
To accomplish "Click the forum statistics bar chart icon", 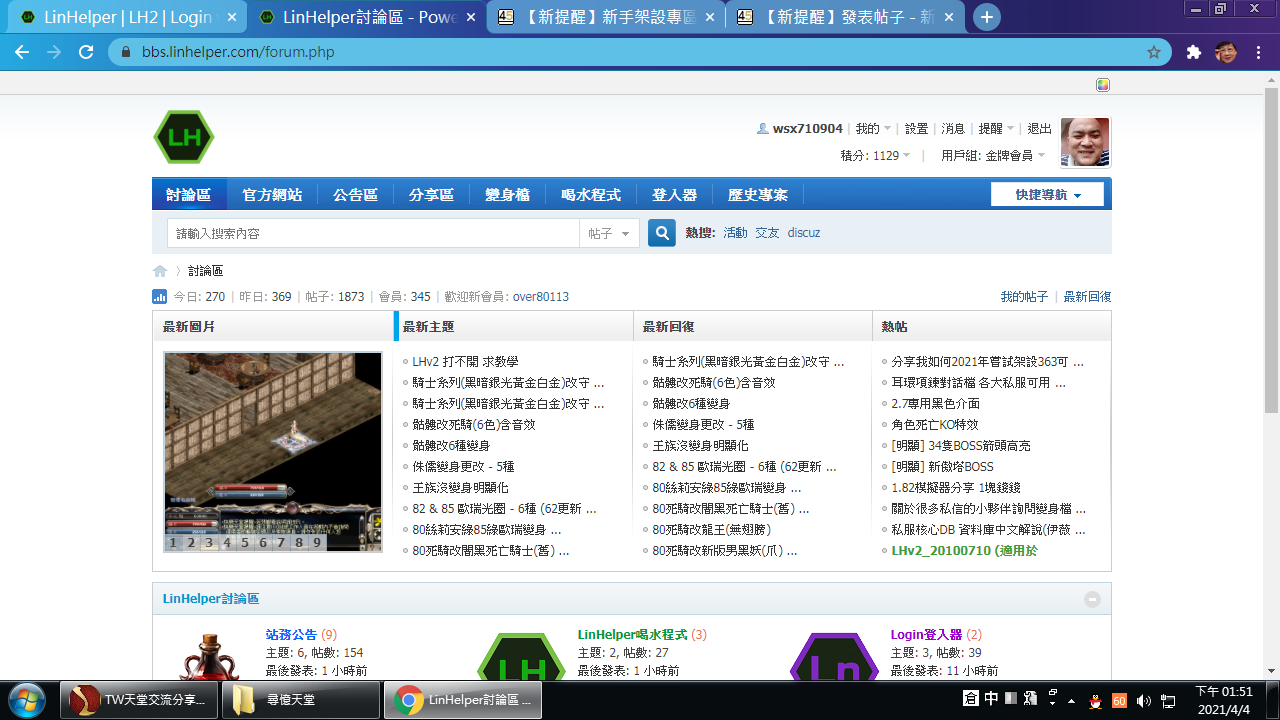I will (x=159, y=297).
